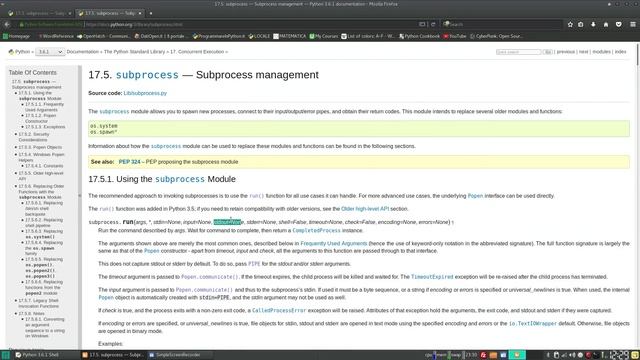
Task: Open the Python Cookbook bookmark
Action: (x=419, y=36)
